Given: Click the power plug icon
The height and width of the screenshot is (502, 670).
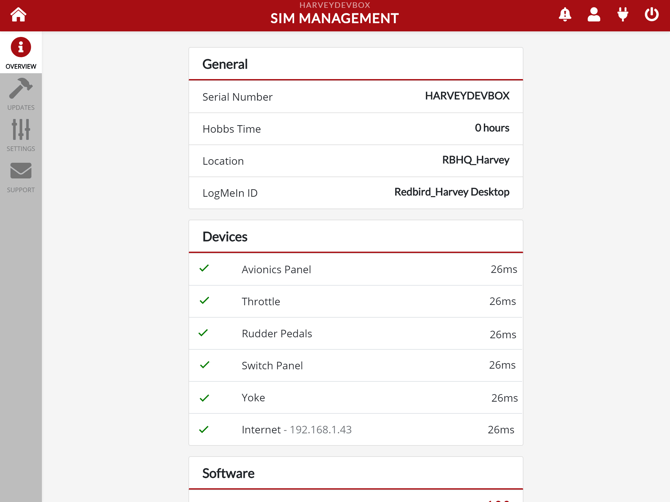Looking at the screenshot, I should (623, 15).
